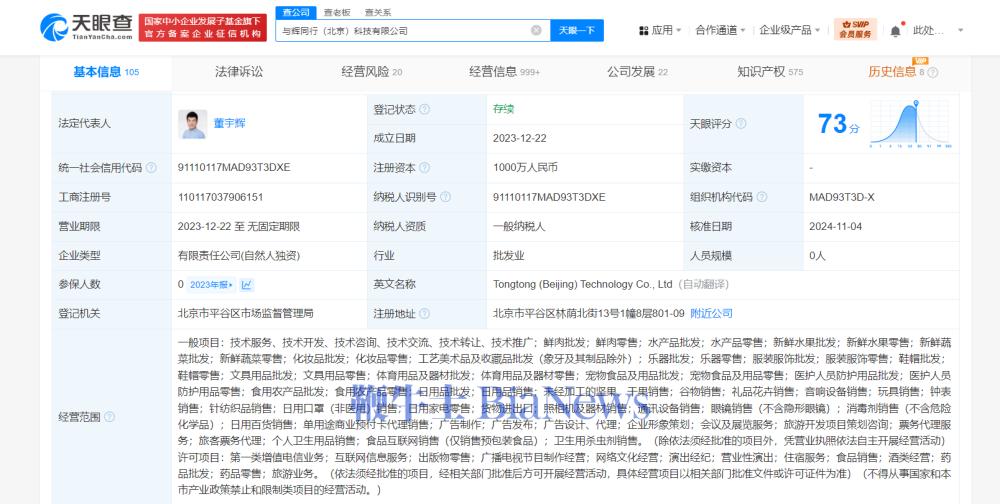1000x504 pixels.
Task: Select the registered address text
Action: click(589, 314)
